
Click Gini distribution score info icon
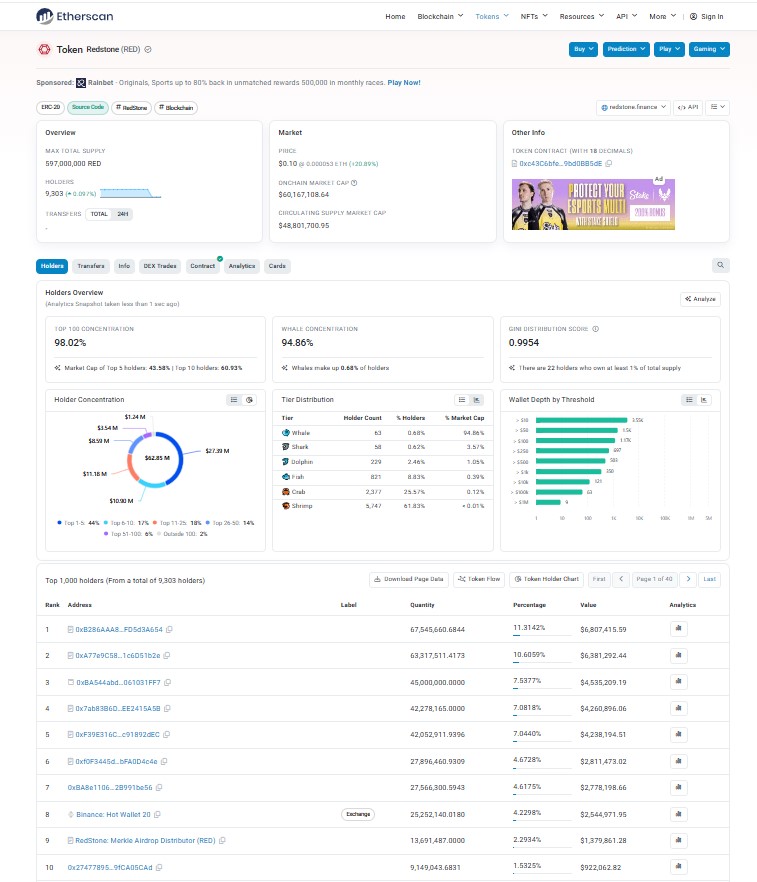click(596, 329)
